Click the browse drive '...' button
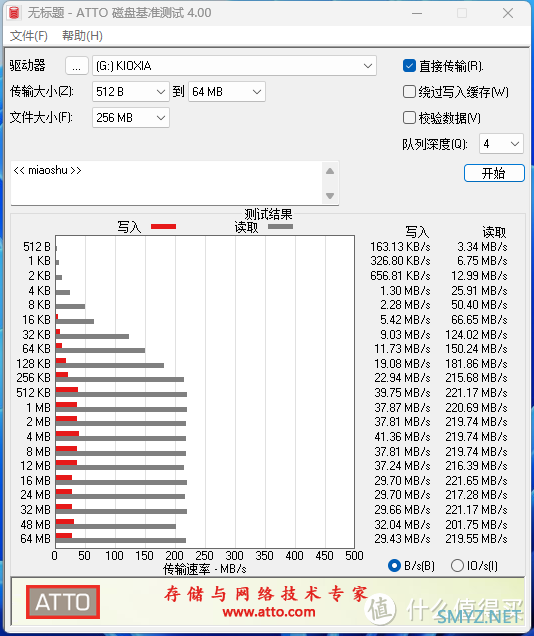This screenshot has width=534, height=636. (77, 66)
